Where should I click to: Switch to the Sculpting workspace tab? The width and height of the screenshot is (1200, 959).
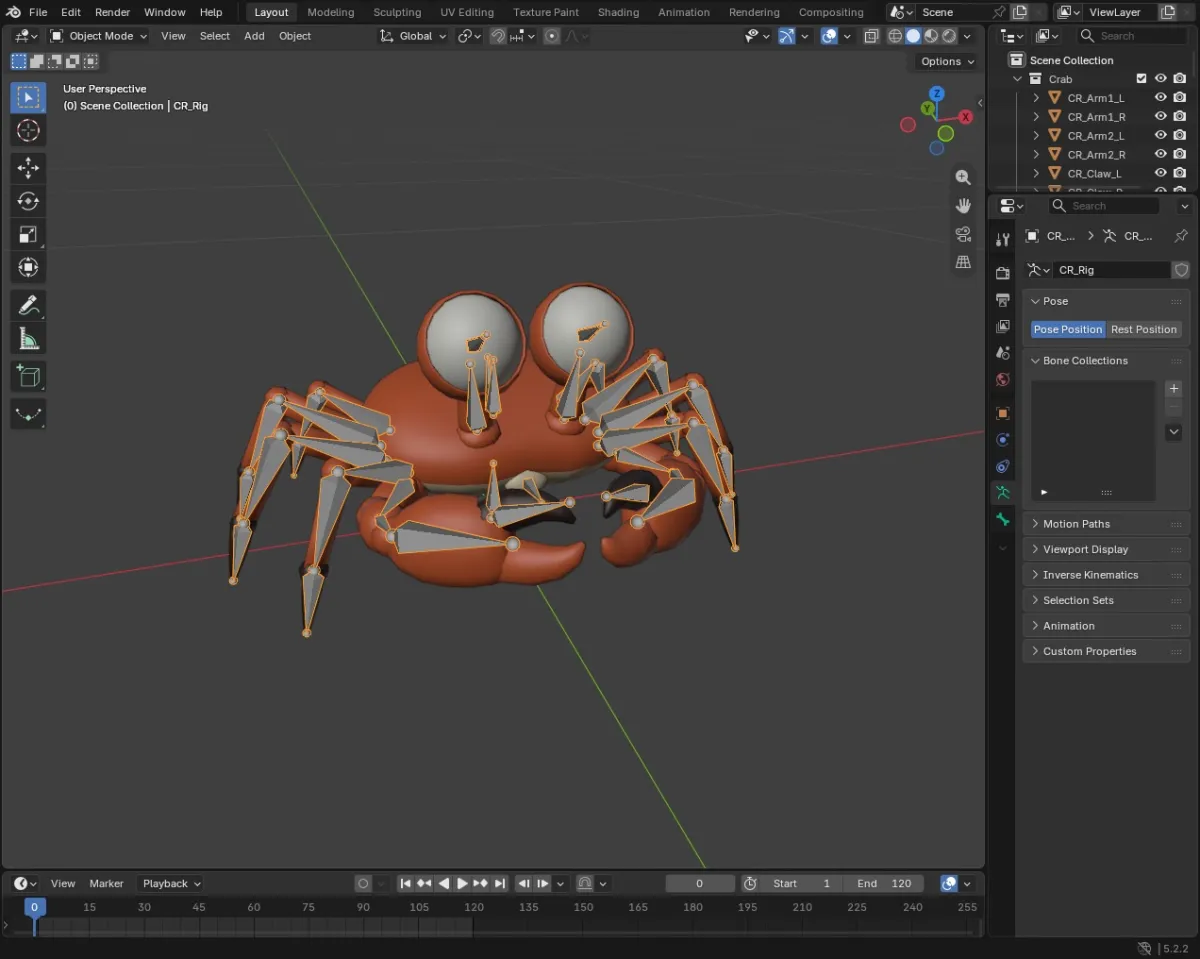coord(397,12)
